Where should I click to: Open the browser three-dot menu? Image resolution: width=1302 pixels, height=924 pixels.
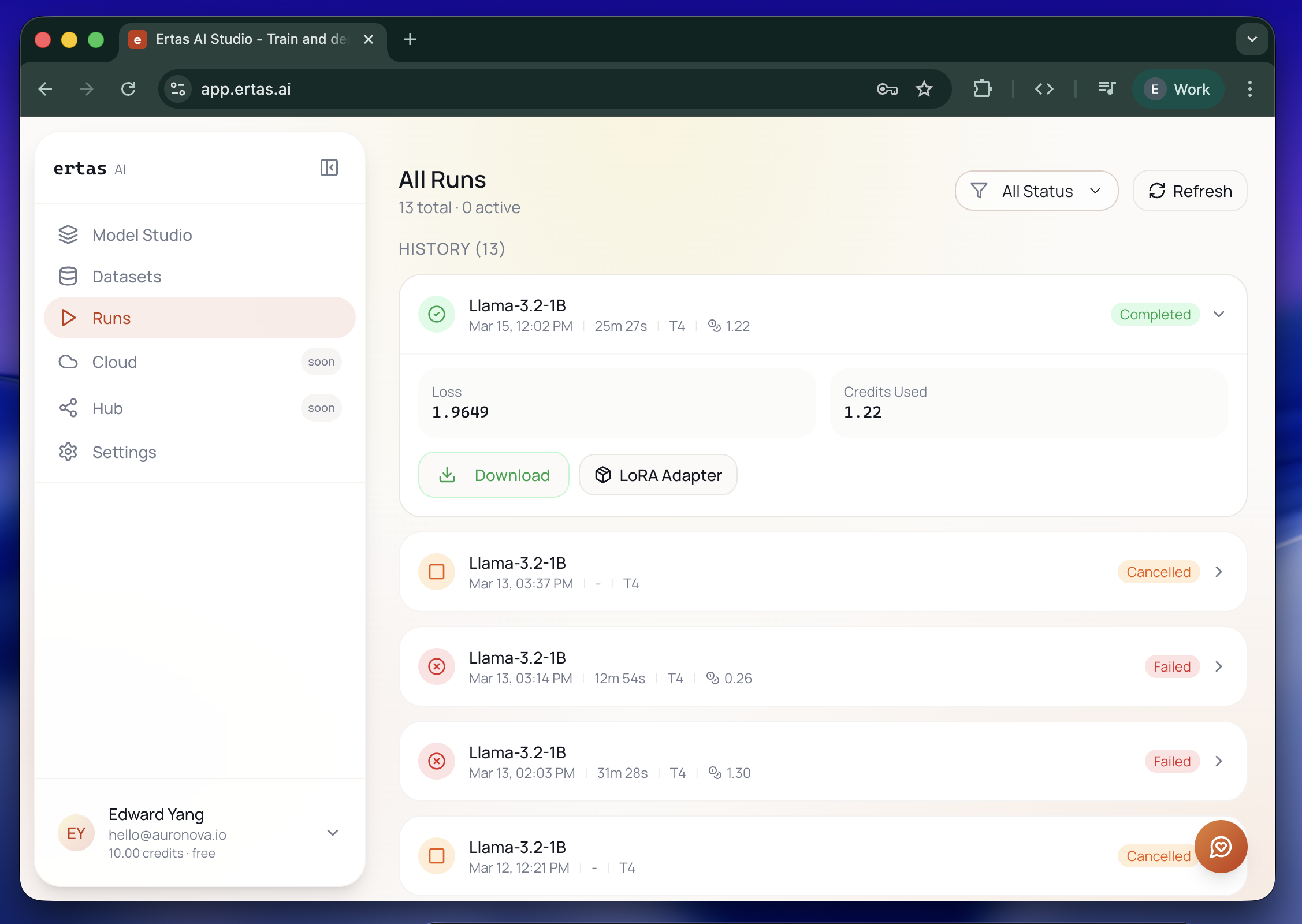click(1250, 89)
